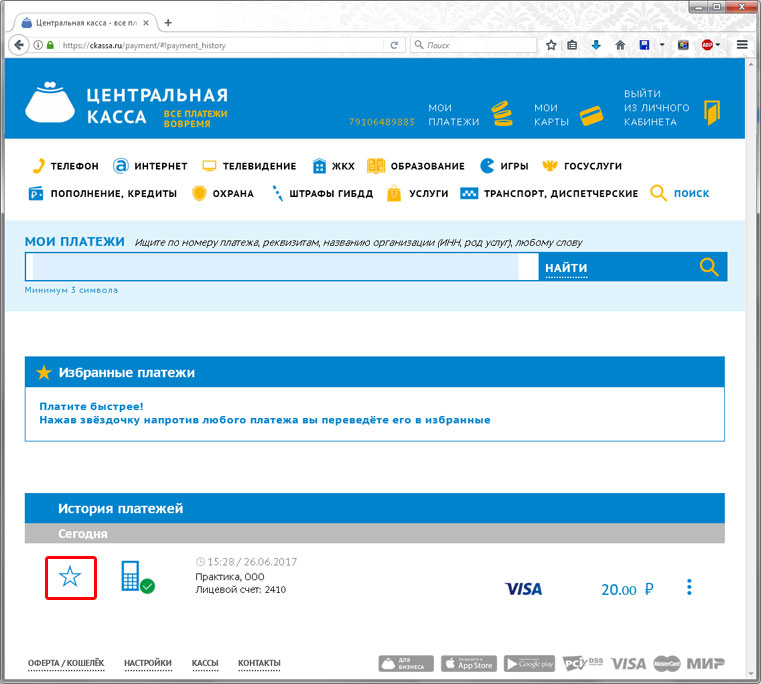Open the Настройки footer link
Image resolution: width=761 pixels, height=684 pixels.
(x=147, y=663)
